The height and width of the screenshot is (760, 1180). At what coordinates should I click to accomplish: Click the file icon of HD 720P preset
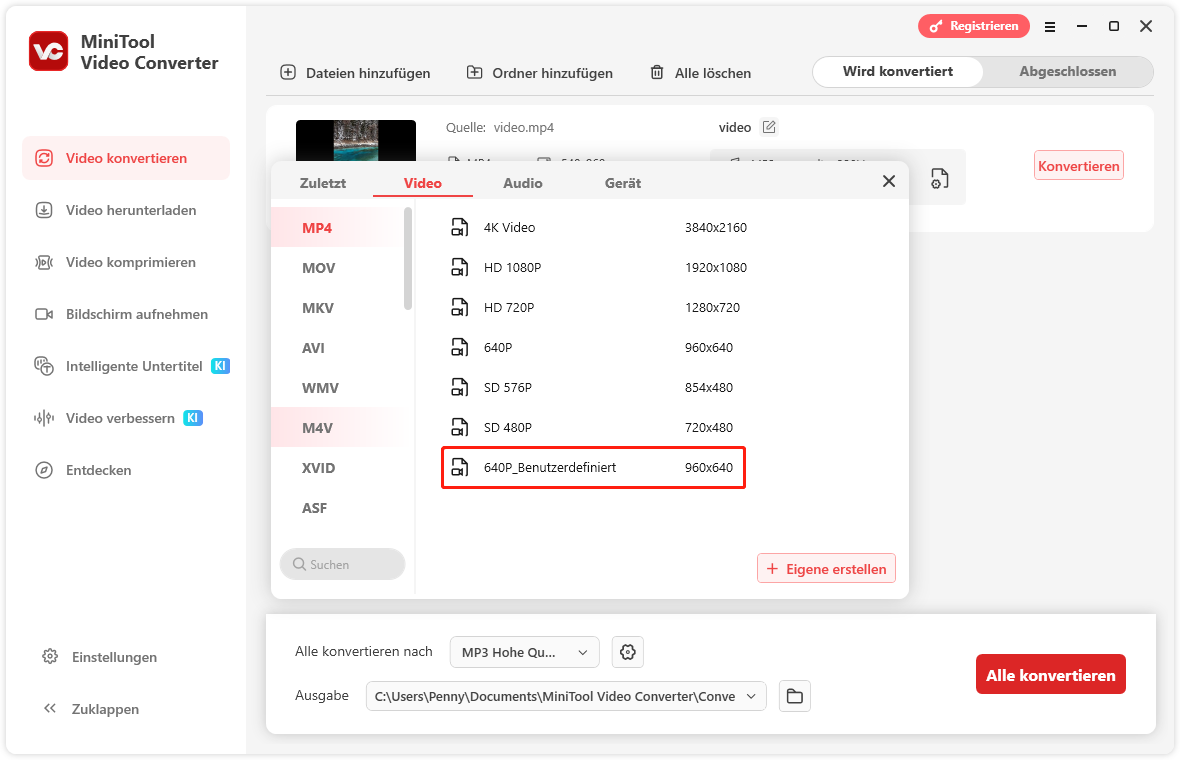459,307
